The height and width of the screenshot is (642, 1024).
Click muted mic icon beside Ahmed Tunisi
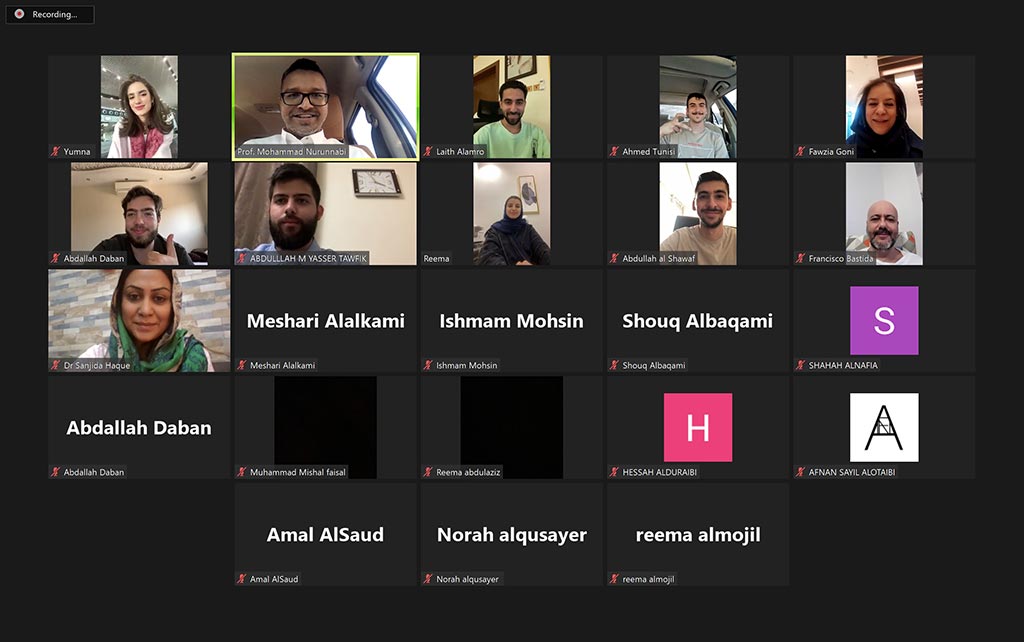(x=615, y=152)
